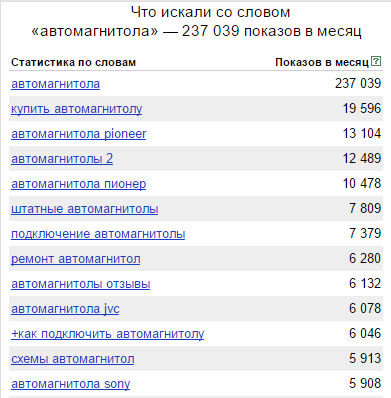Click the Показов в месяц column header
Viewport: 391px width, 398px height.
(x=322, y=62)
